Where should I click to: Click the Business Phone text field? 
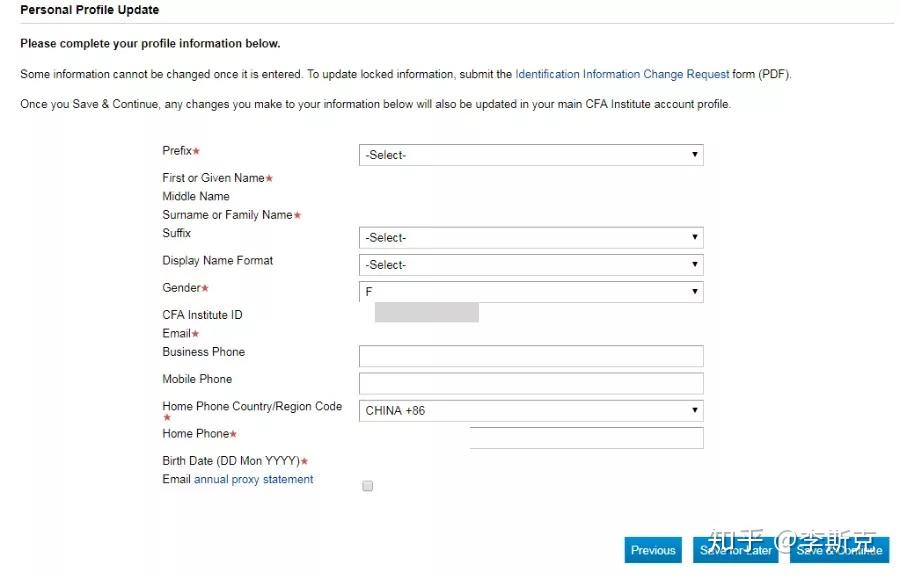530,356
